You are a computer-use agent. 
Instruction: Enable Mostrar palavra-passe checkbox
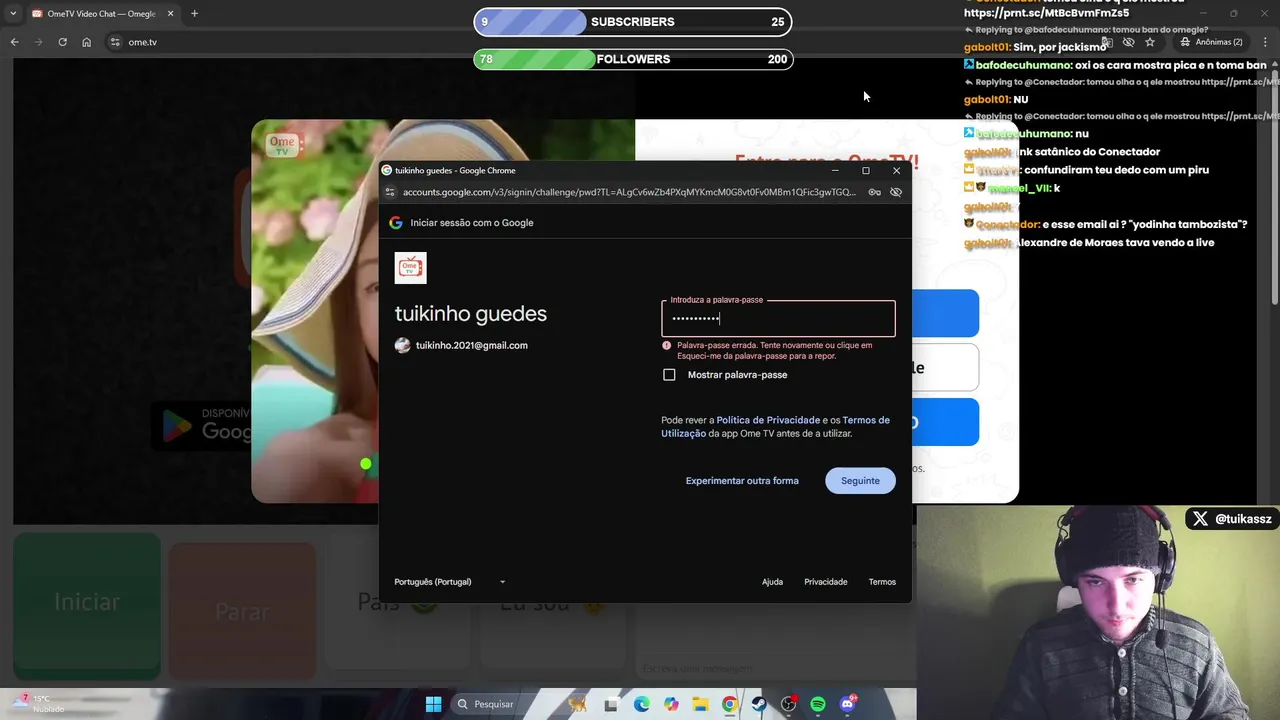(x=669, y=375)
